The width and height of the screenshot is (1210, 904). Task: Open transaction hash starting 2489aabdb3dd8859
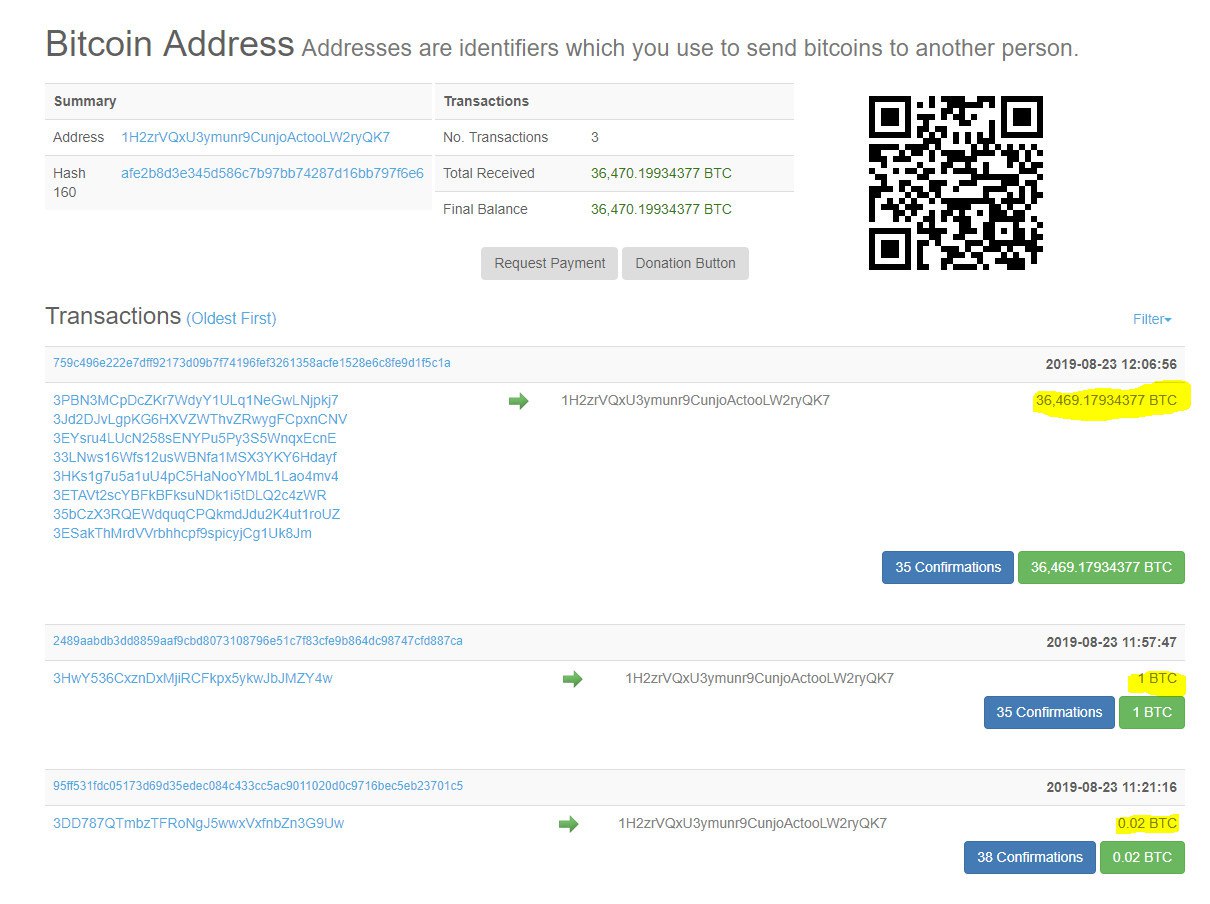click(258, 640)
